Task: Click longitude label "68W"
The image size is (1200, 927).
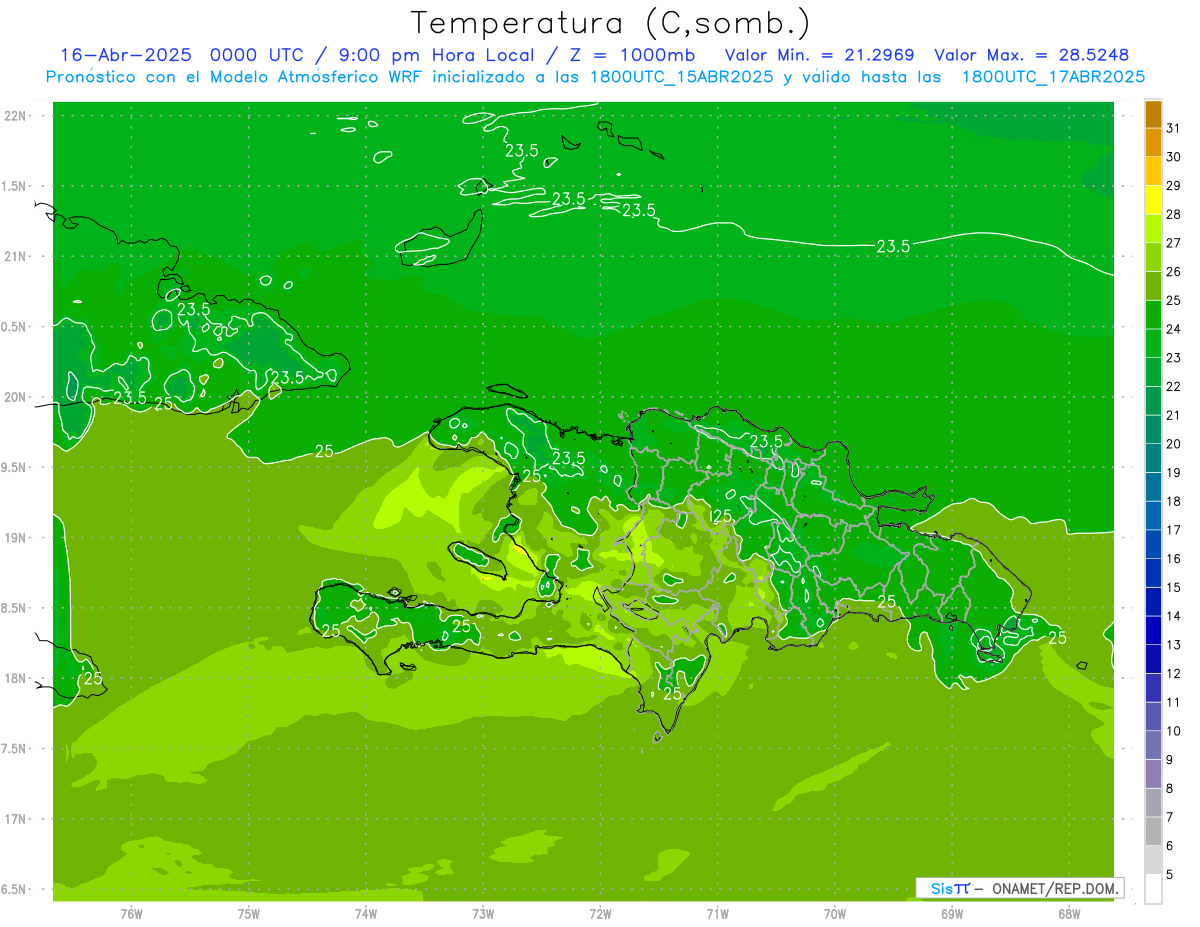Action: 1069,913
